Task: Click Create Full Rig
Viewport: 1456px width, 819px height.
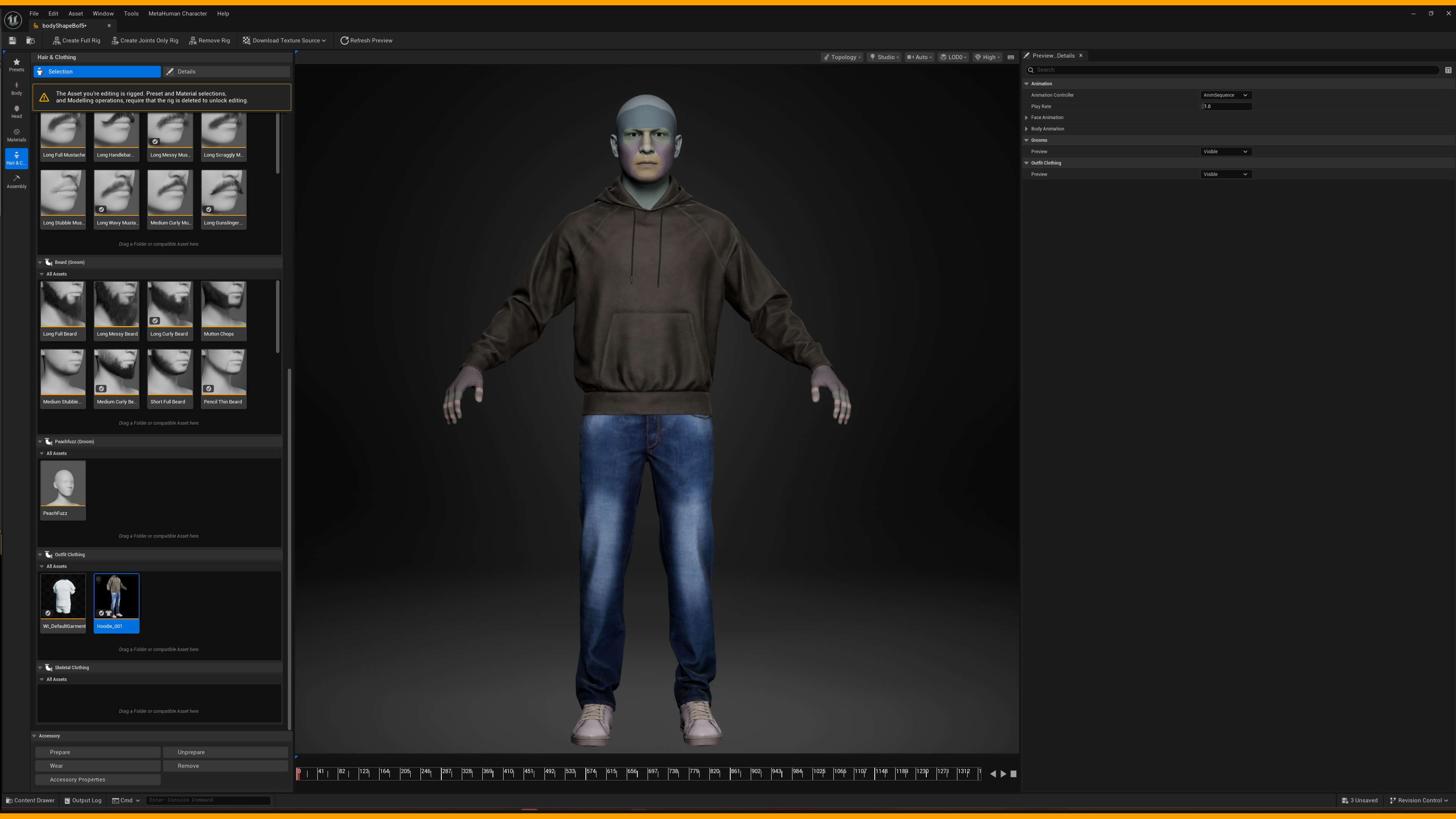Action: 76,41
